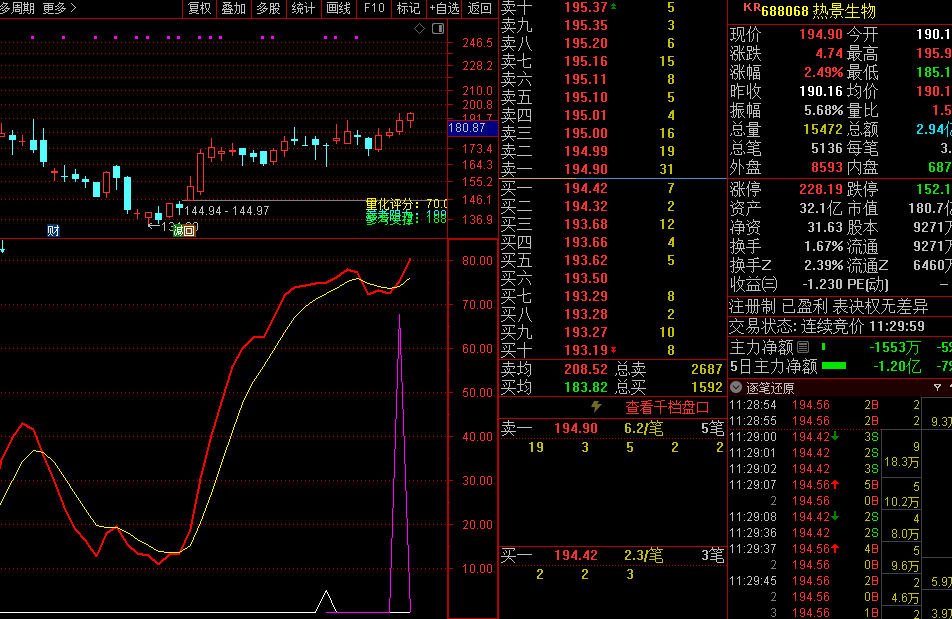Open the 多周期 multi-period view
The height and width of the screenshot is (619, 952).
click(17, 8)
